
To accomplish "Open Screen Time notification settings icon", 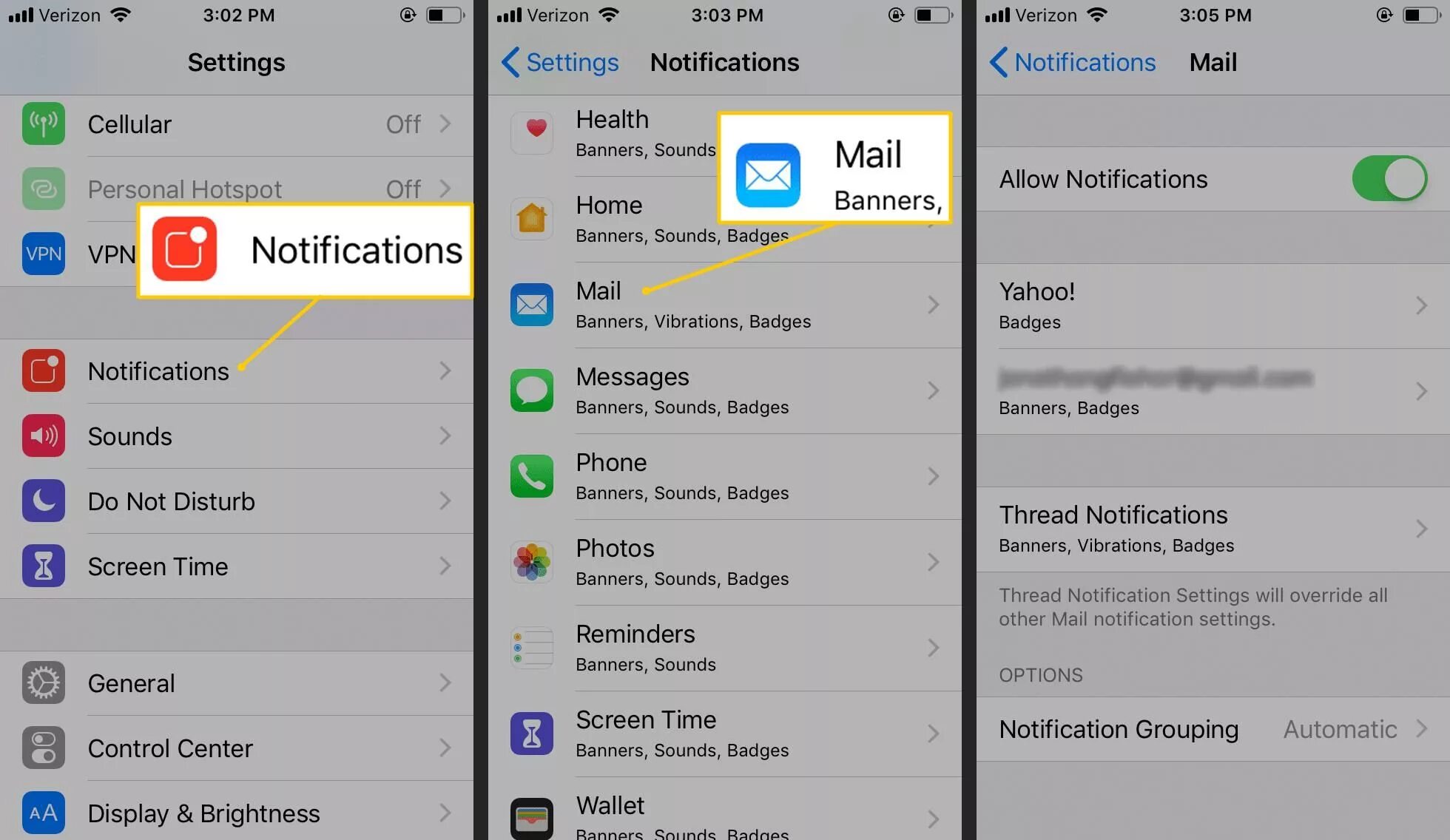I will [x=534, y=733].
